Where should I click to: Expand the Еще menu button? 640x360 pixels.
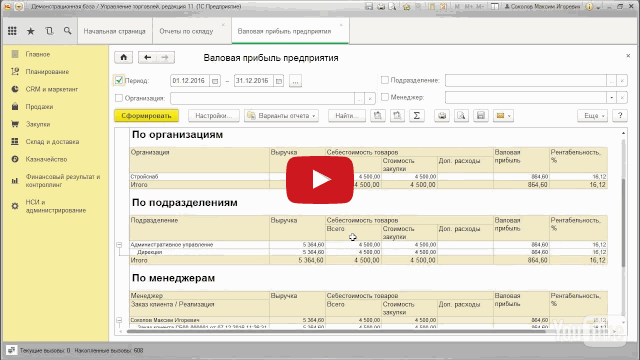592,116
